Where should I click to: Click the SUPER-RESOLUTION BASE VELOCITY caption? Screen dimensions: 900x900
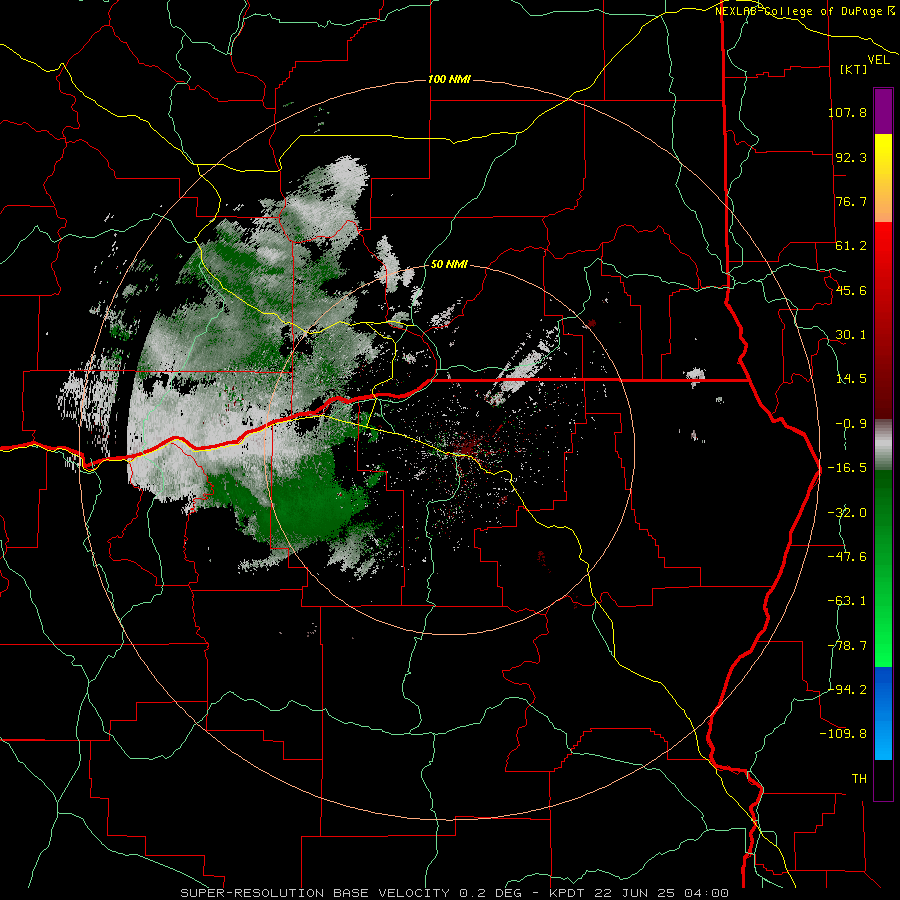point(455,893)
